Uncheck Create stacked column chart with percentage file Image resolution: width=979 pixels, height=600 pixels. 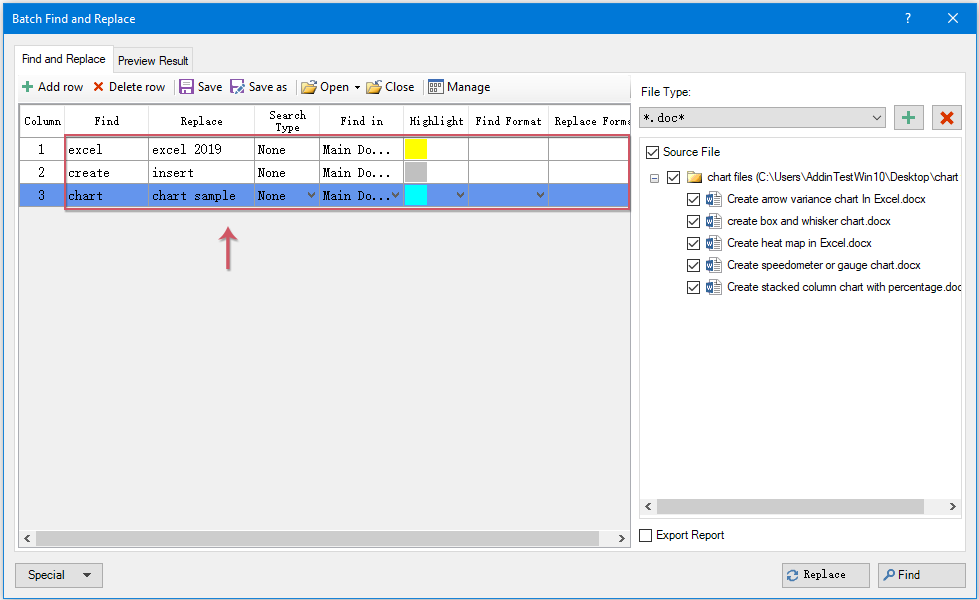693,287
